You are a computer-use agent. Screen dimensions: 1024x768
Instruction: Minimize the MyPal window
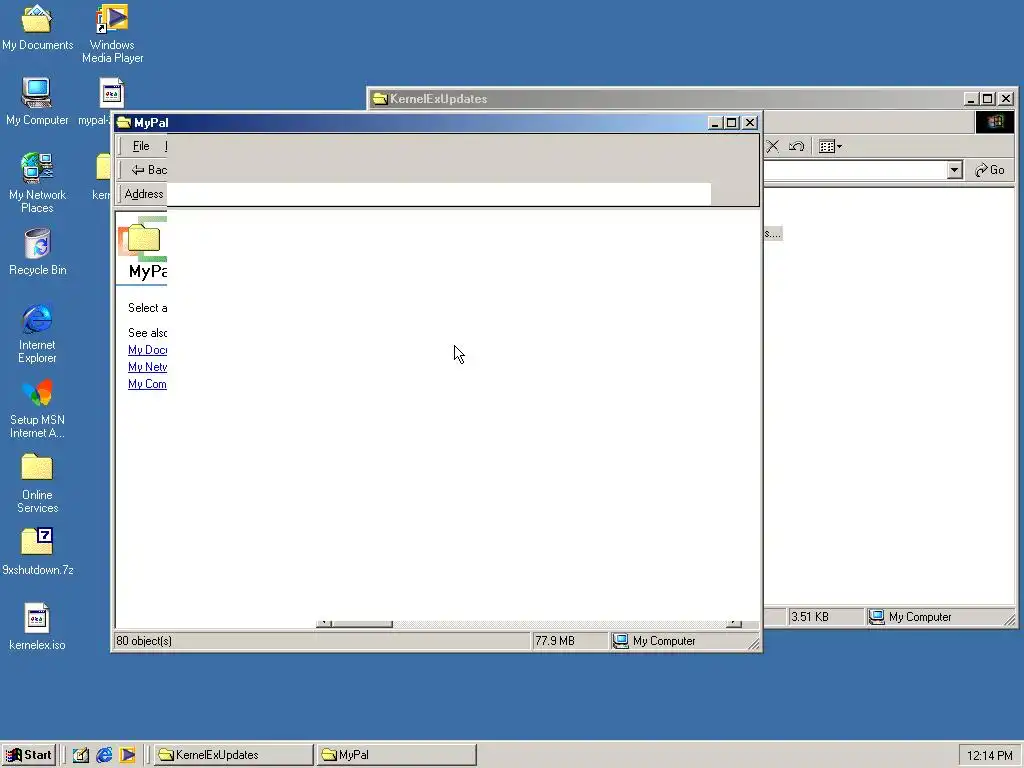pos(716,123)
